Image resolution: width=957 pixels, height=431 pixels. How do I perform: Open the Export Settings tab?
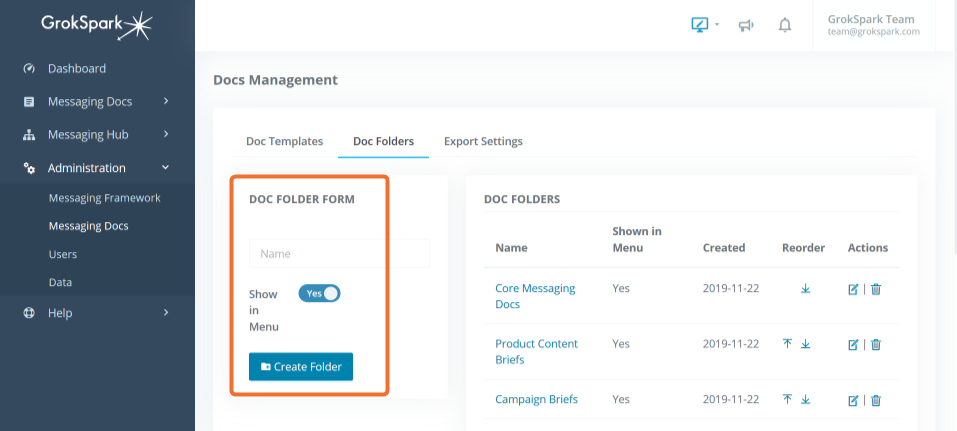[x=483, y=141]
